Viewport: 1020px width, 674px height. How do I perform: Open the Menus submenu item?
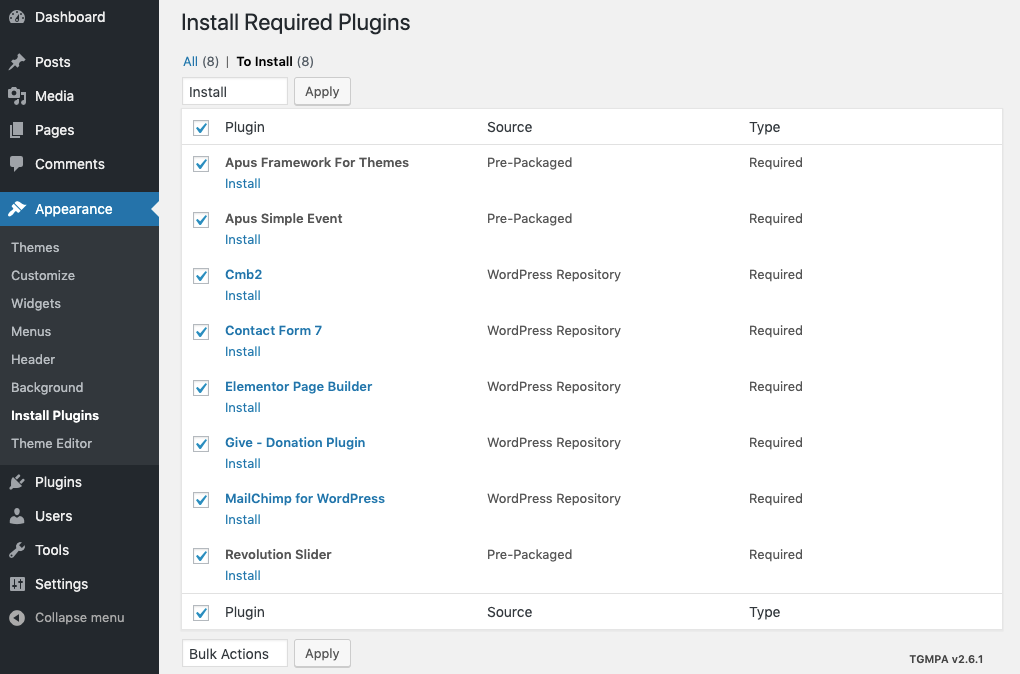tap(31, 331)
